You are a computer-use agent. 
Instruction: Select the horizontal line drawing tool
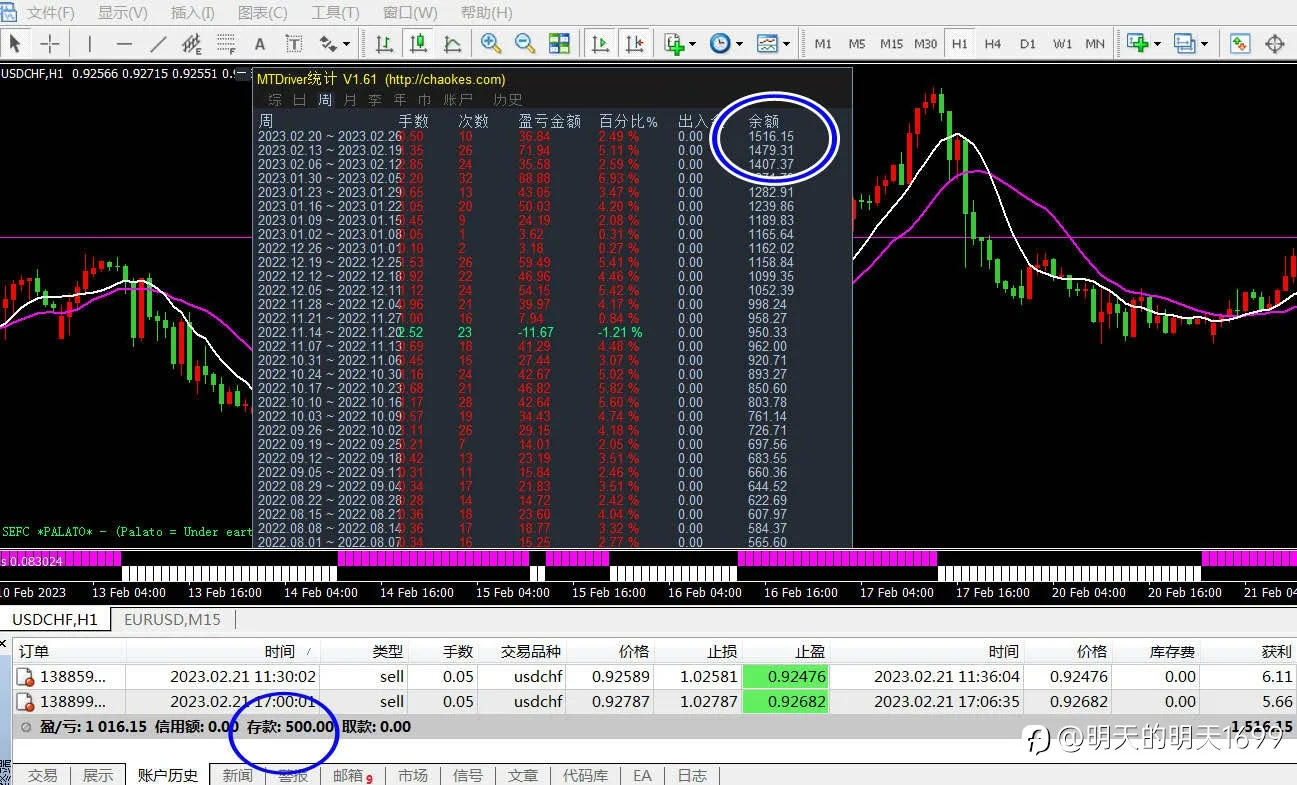pos(124,44)
